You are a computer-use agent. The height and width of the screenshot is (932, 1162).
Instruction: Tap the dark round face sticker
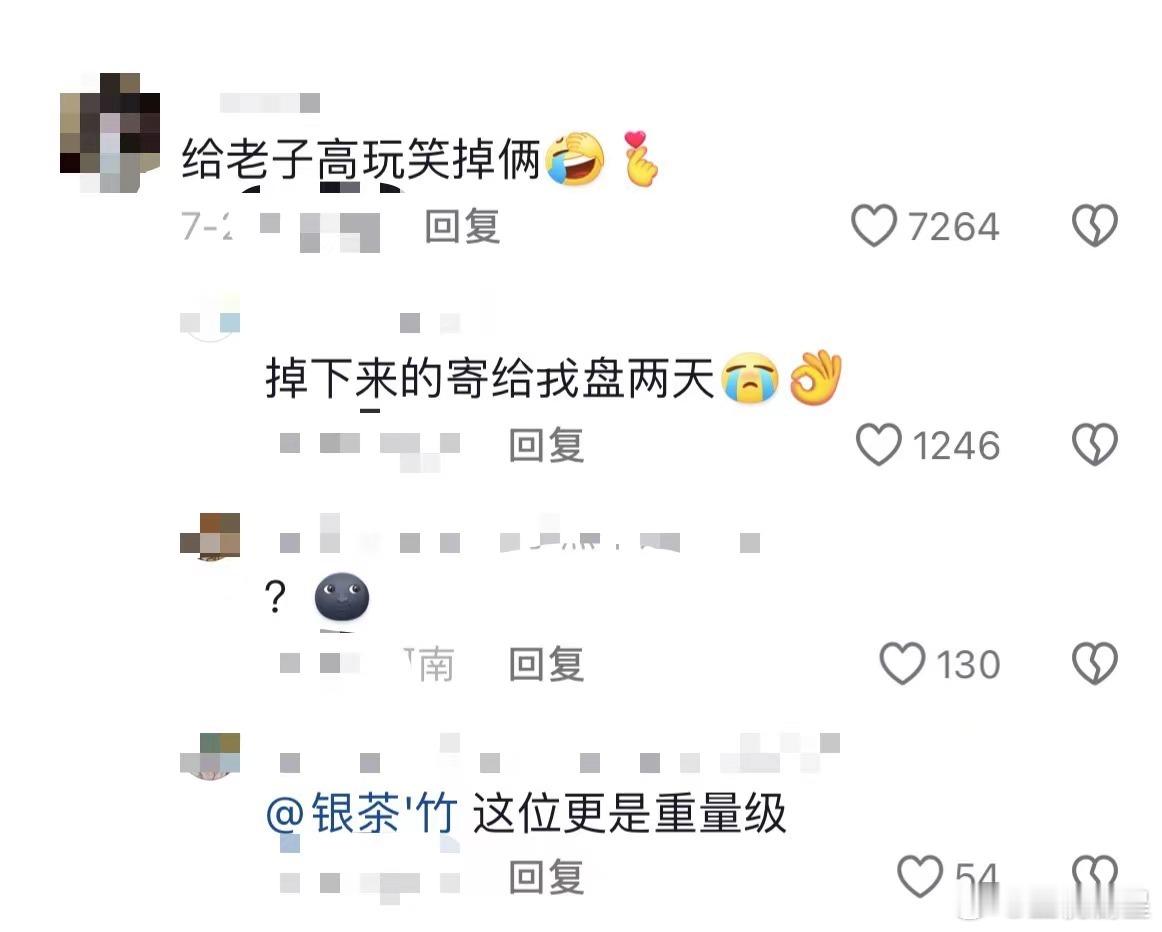(x=342, y=596)
